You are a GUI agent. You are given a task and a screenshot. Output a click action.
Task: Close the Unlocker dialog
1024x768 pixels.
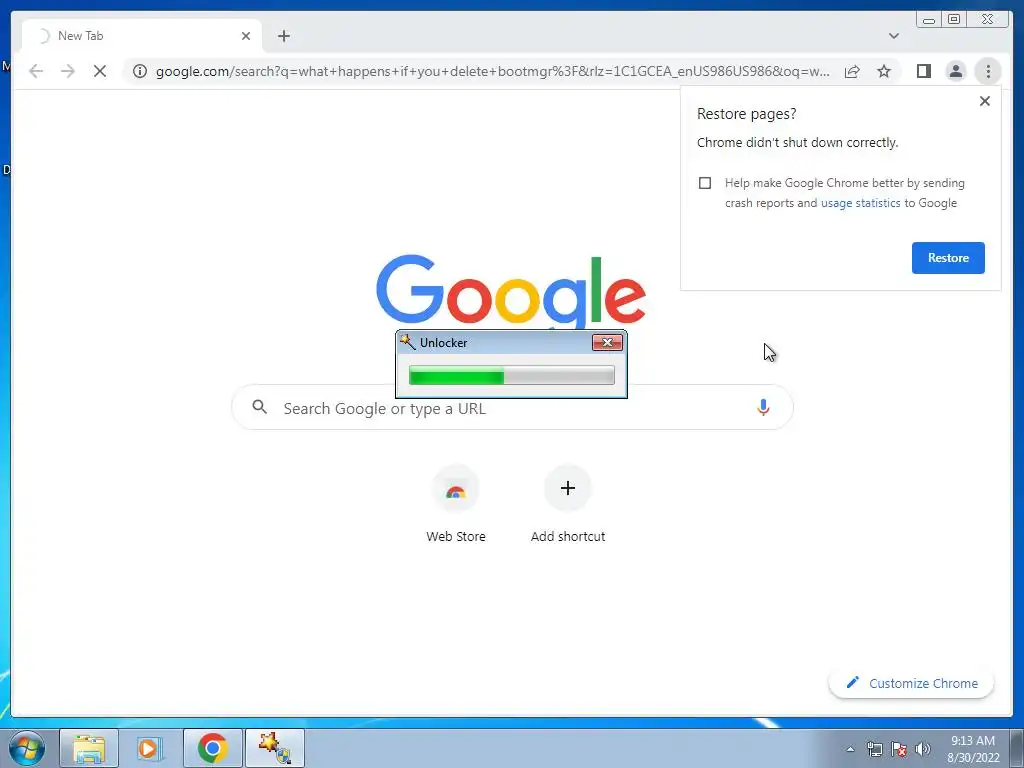pos(607,342)
